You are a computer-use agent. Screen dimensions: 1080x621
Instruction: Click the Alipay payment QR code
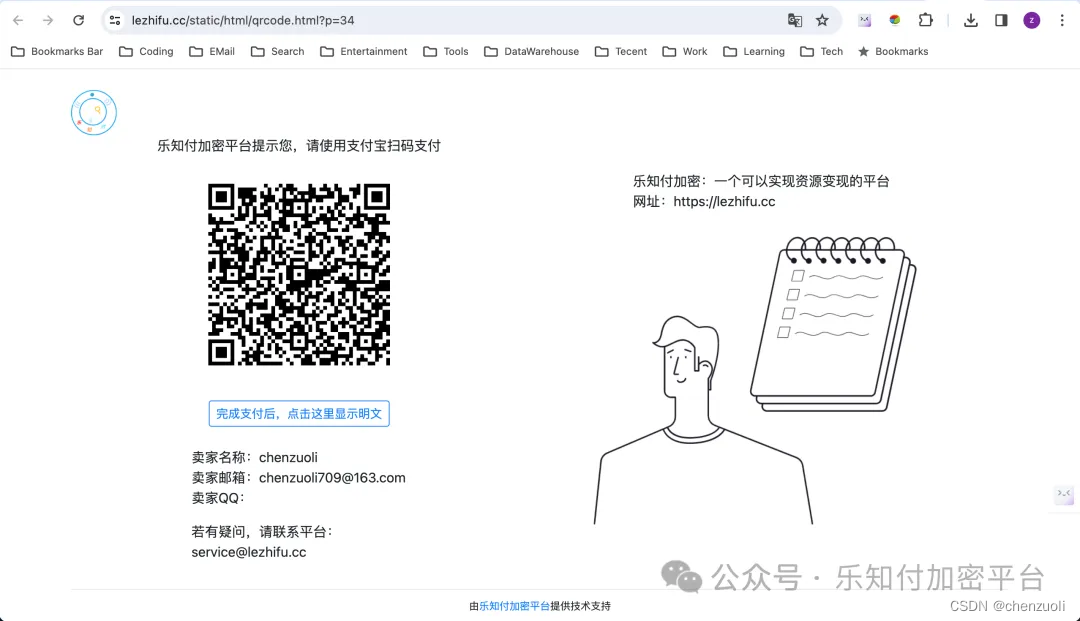(x=299, y=275)
